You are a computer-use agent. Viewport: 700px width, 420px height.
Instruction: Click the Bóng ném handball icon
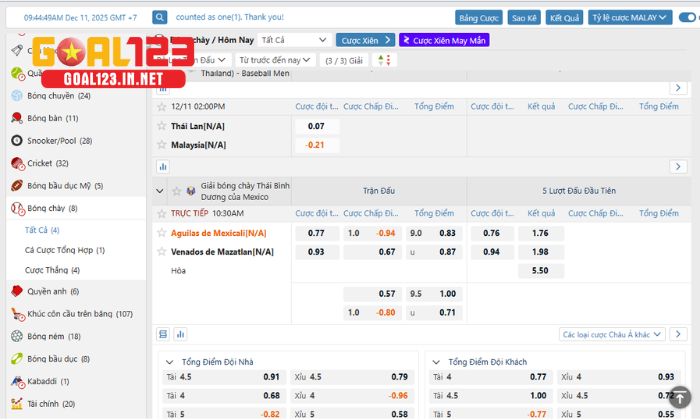pos(17,336)
